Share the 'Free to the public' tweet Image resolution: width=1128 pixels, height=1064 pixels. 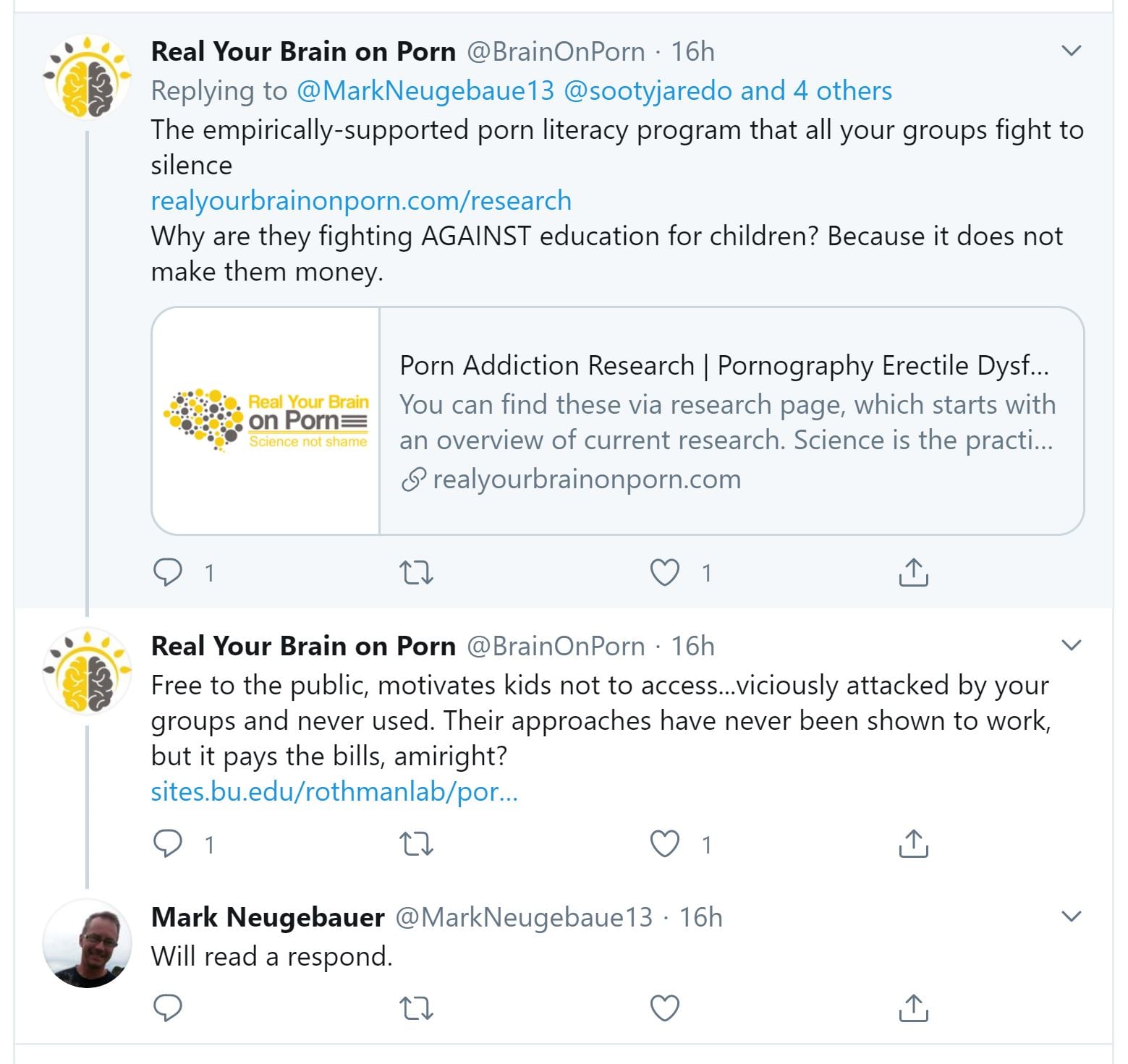[913, 843]
